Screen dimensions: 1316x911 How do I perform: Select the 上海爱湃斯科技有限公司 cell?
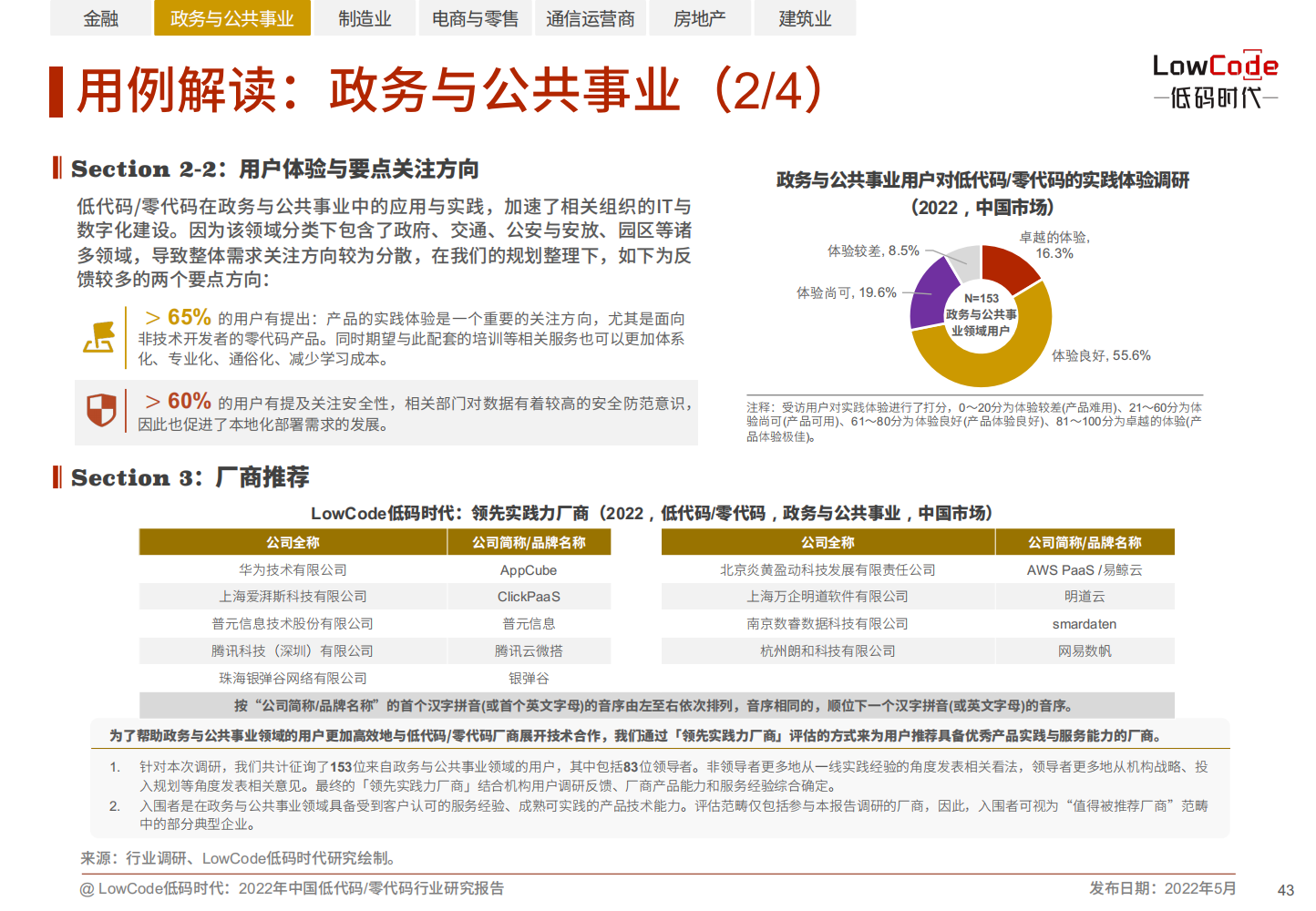(293, 597)
